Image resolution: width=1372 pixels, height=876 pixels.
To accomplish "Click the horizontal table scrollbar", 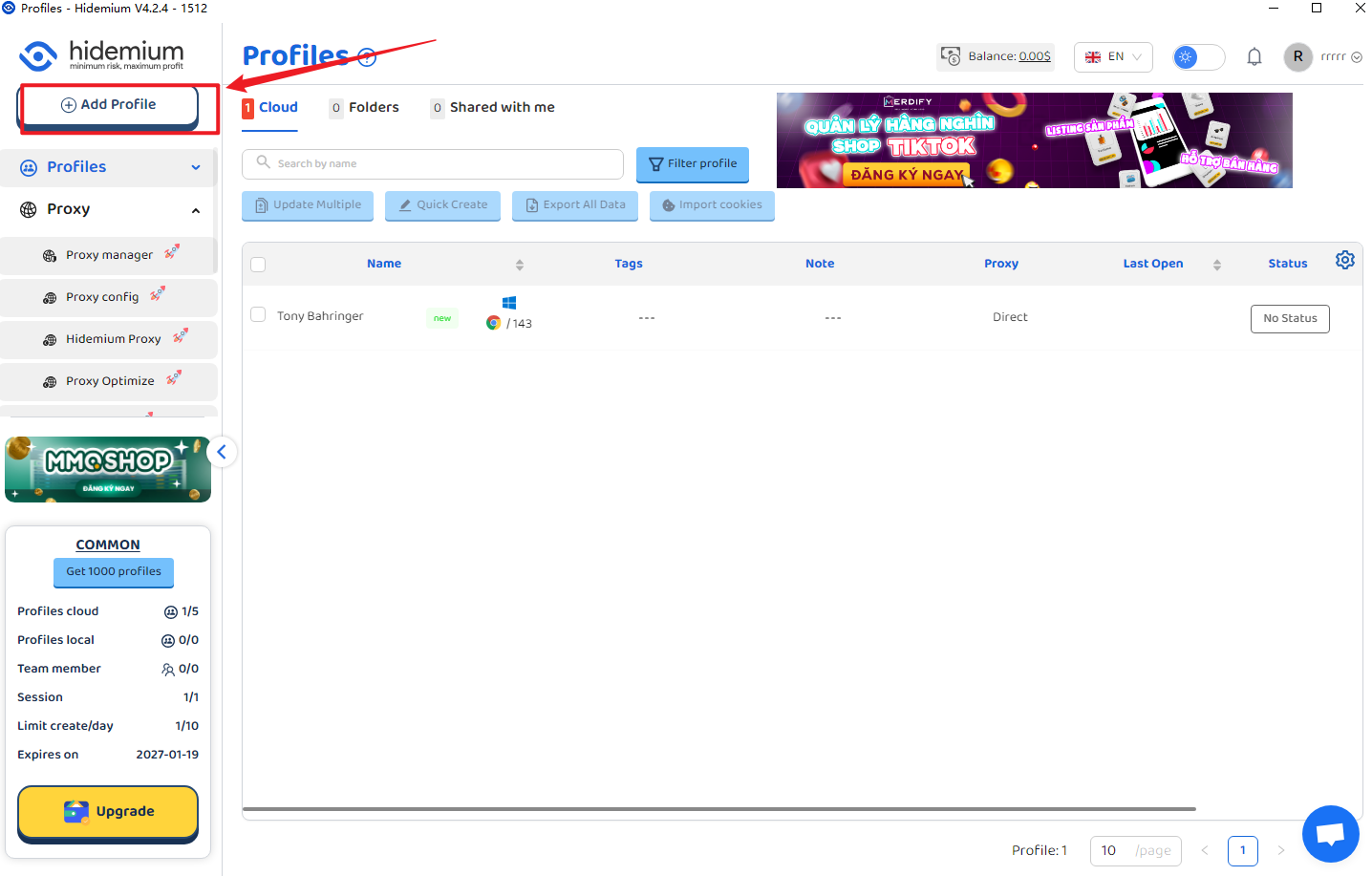I will (x=718, y=809).
